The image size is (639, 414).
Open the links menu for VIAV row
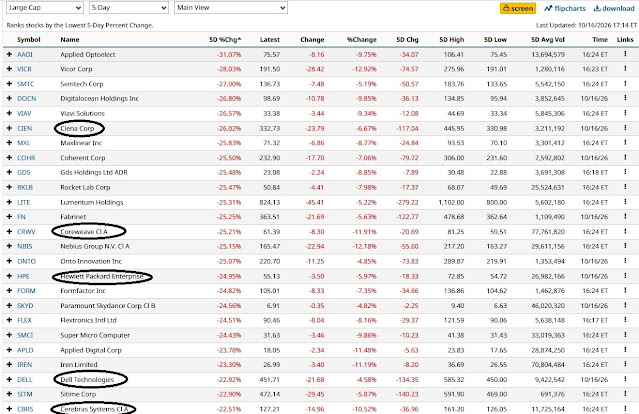(x=625, y=113)
